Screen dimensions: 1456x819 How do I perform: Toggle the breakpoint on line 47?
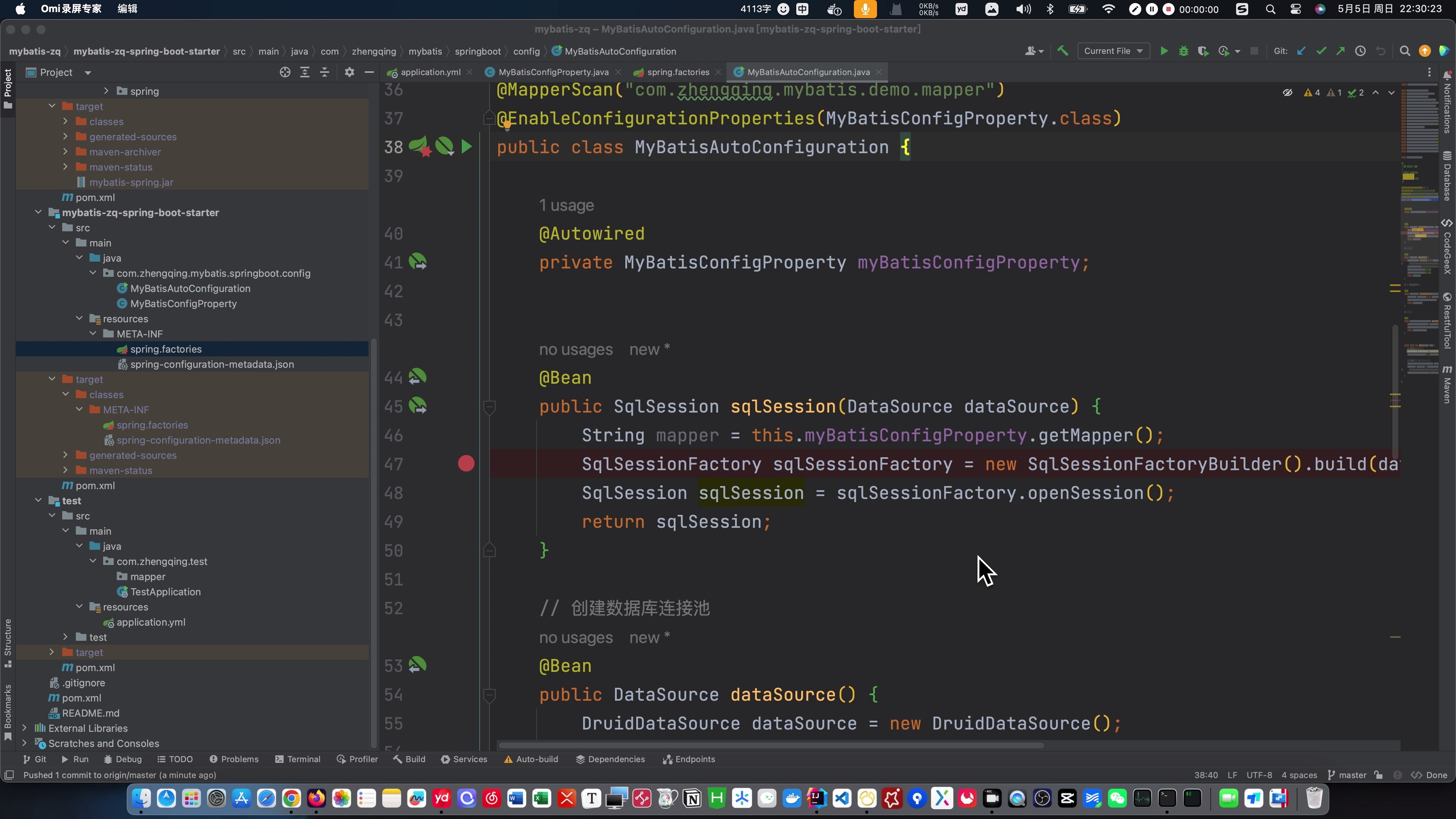click(466, 464)
